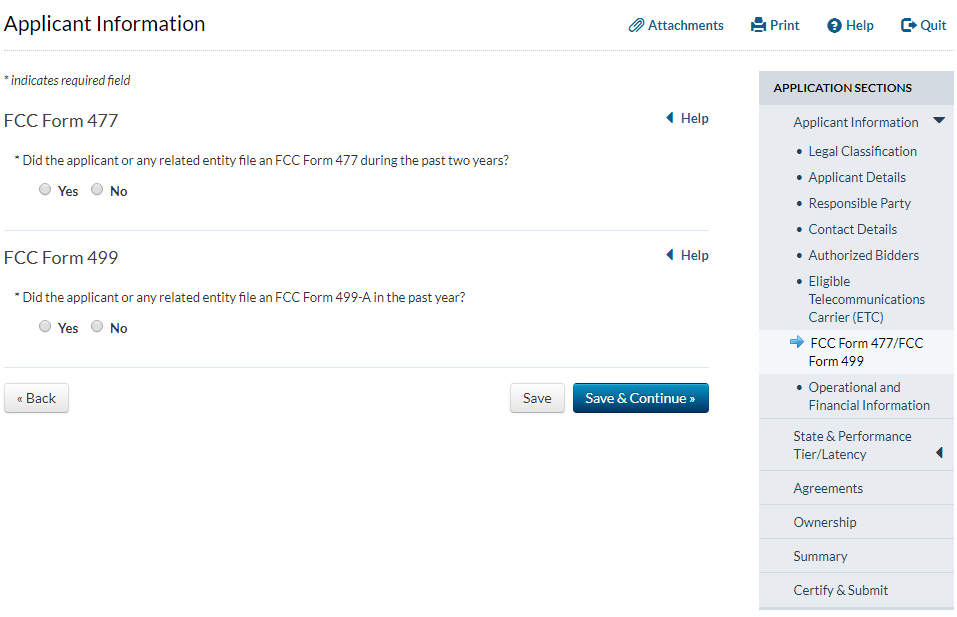
Task: Select Yes for FCC Form 477 question
Action: click(45, 190)
